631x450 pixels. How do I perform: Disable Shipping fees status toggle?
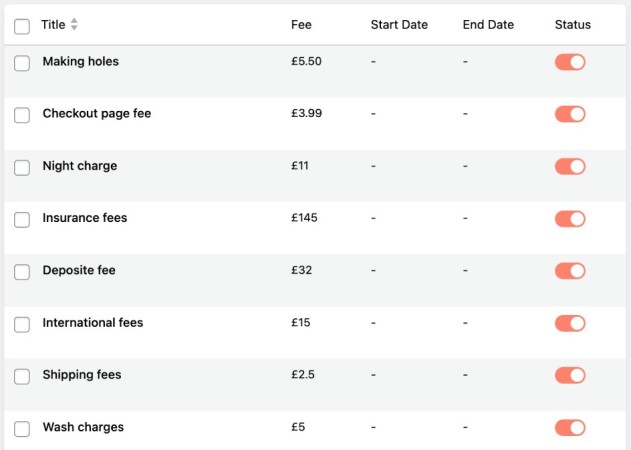[570, 375]
